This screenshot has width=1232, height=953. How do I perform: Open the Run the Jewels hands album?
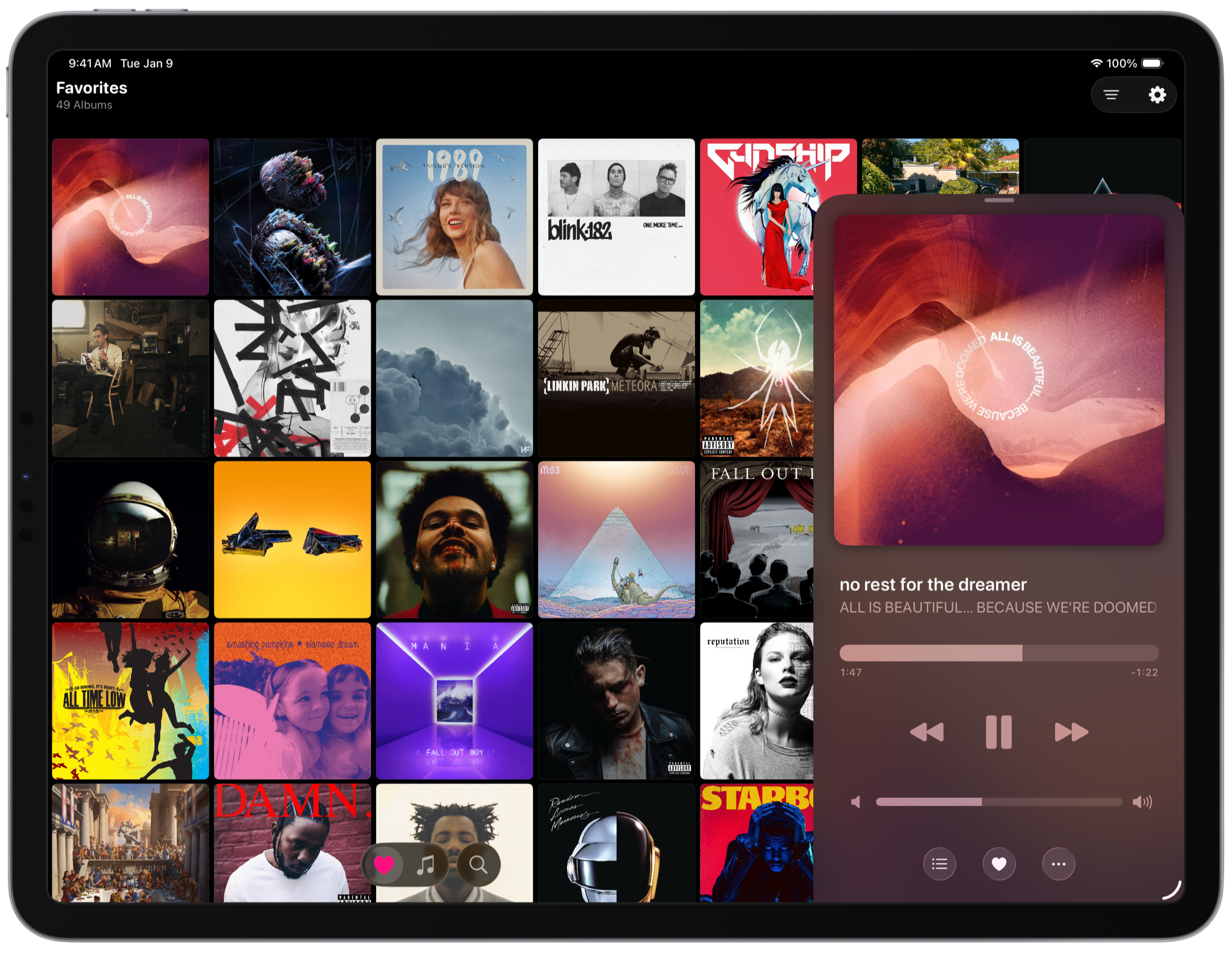(x=292, y=540)
